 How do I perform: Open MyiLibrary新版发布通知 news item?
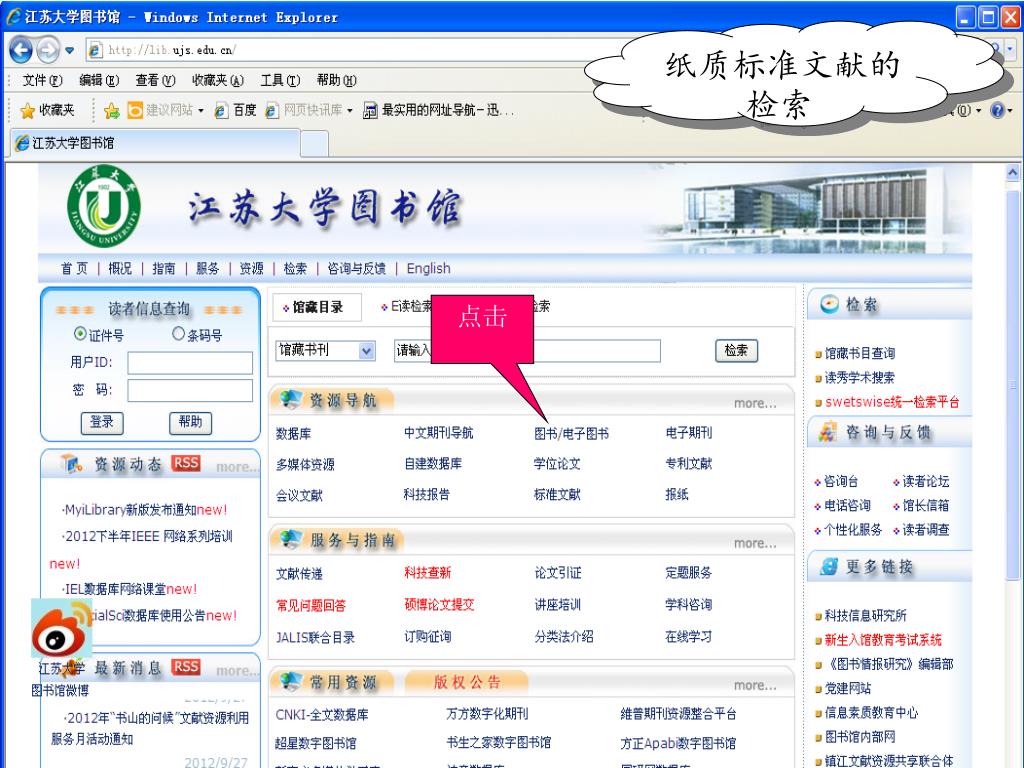pos(145,509)
